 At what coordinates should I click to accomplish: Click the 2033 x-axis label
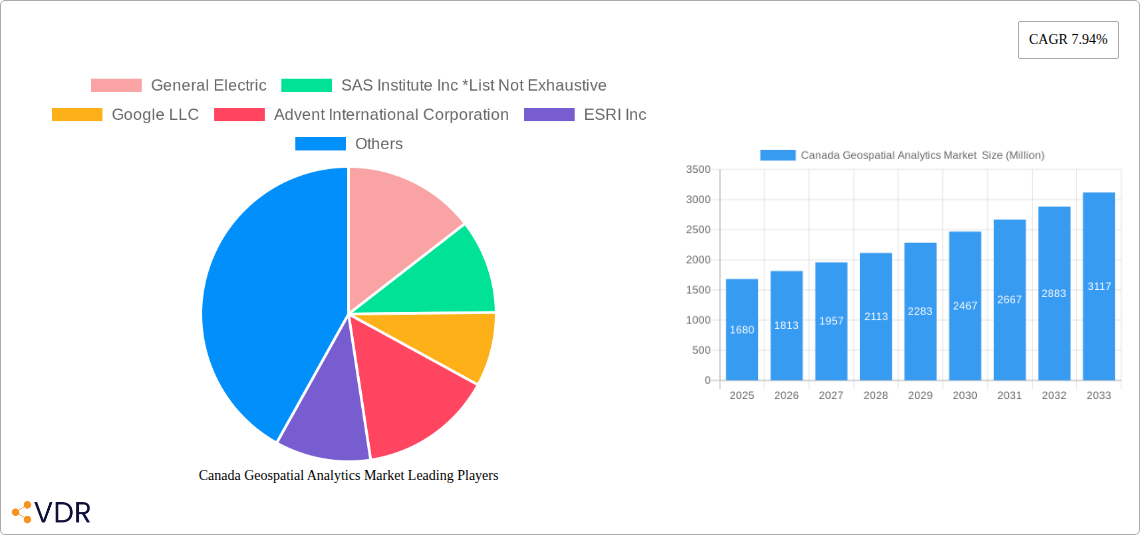pos(1099,395)
